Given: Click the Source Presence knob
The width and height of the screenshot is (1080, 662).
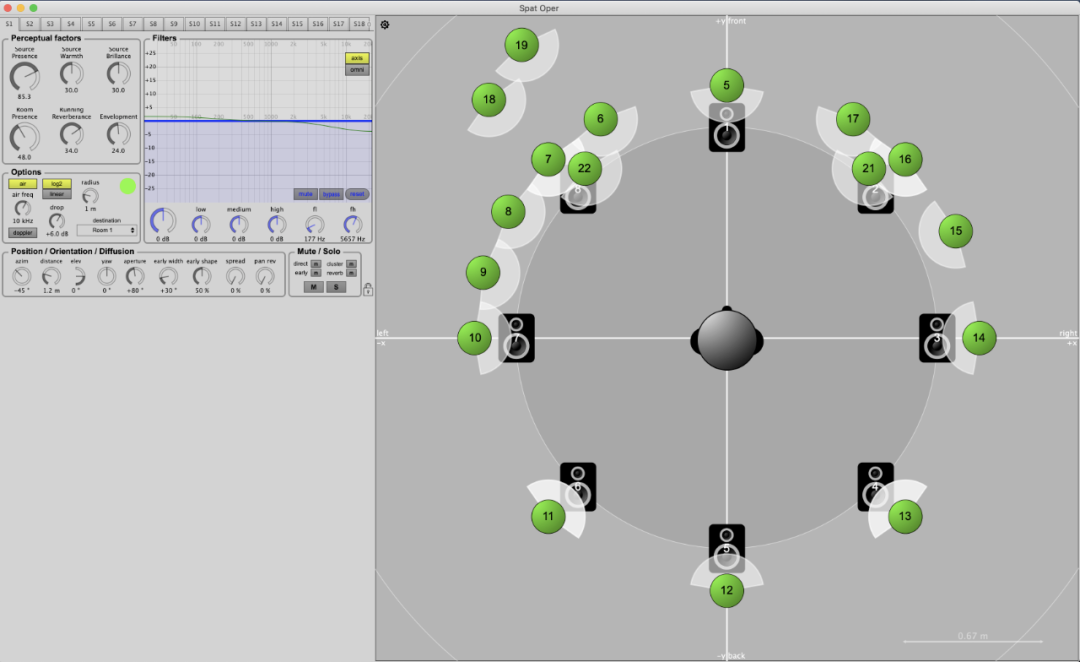Looking at the screenshot, I should pos(24,76).
